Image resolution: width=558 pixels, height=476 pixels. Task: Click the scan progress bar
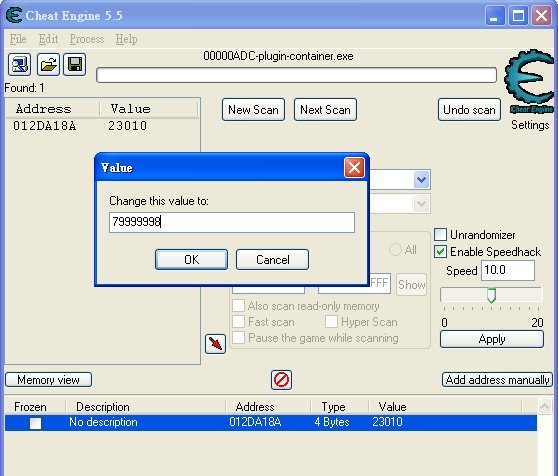(x=296, y=75)
